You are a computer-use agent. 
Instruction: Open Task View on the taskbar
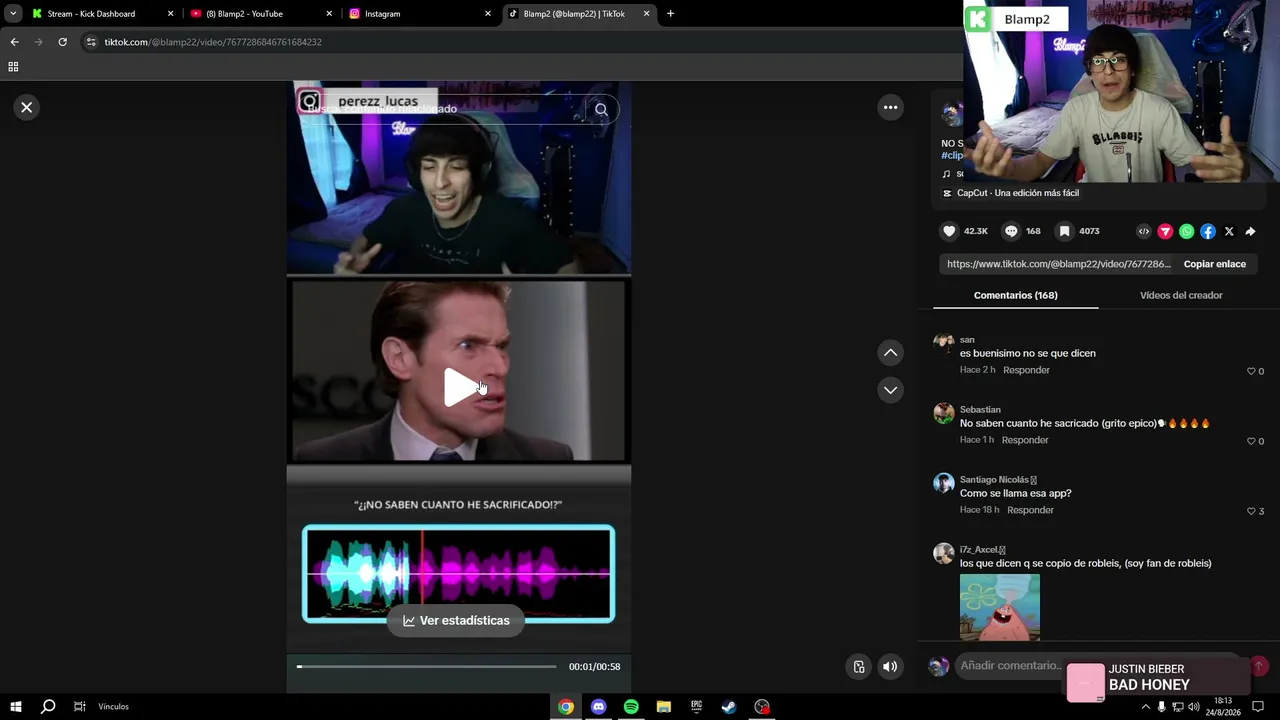[80, 707]
